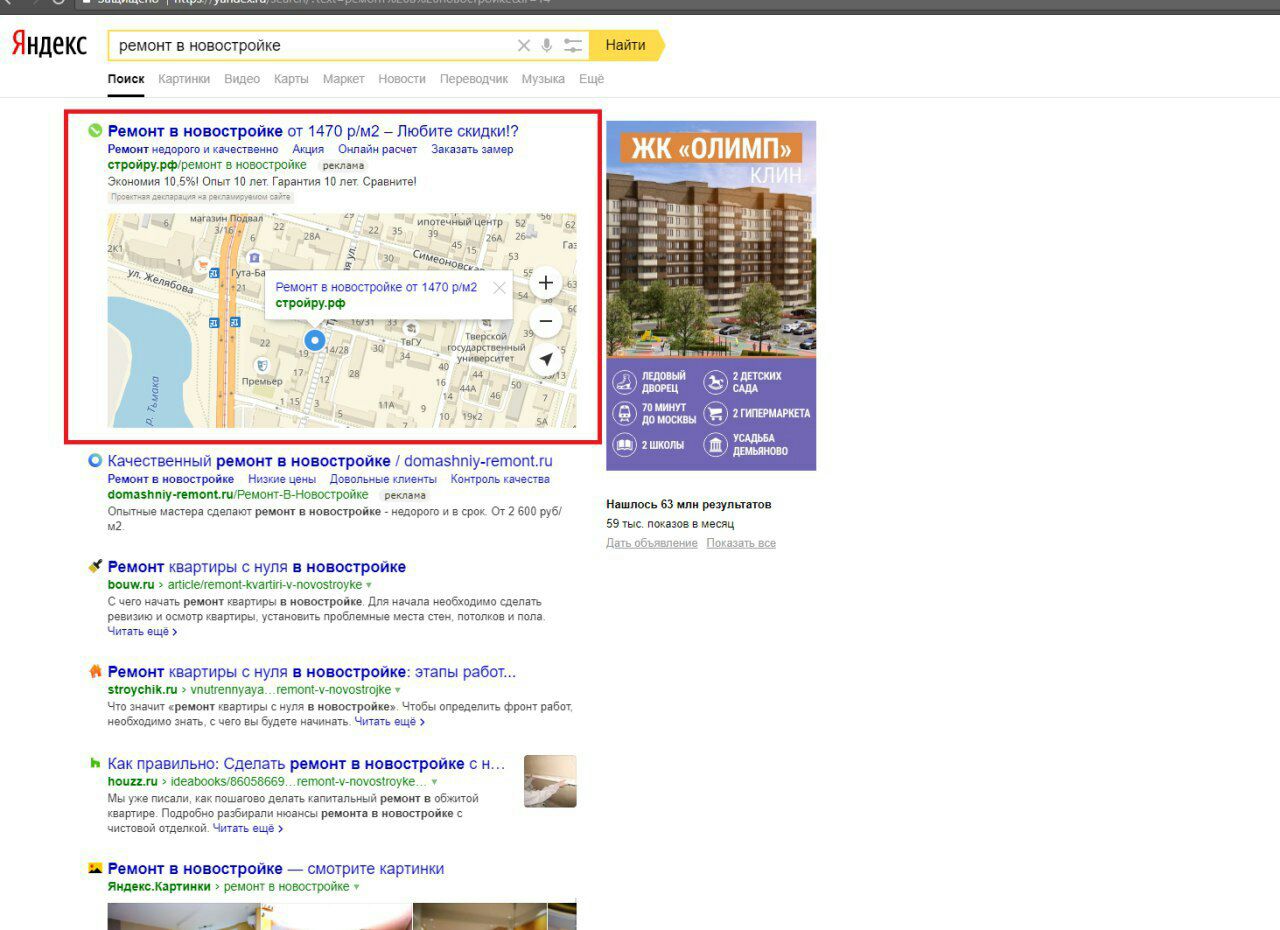Open Качественный ремонт в новостройке ad title
1280x930 pixels.
(x=330, y=461)
